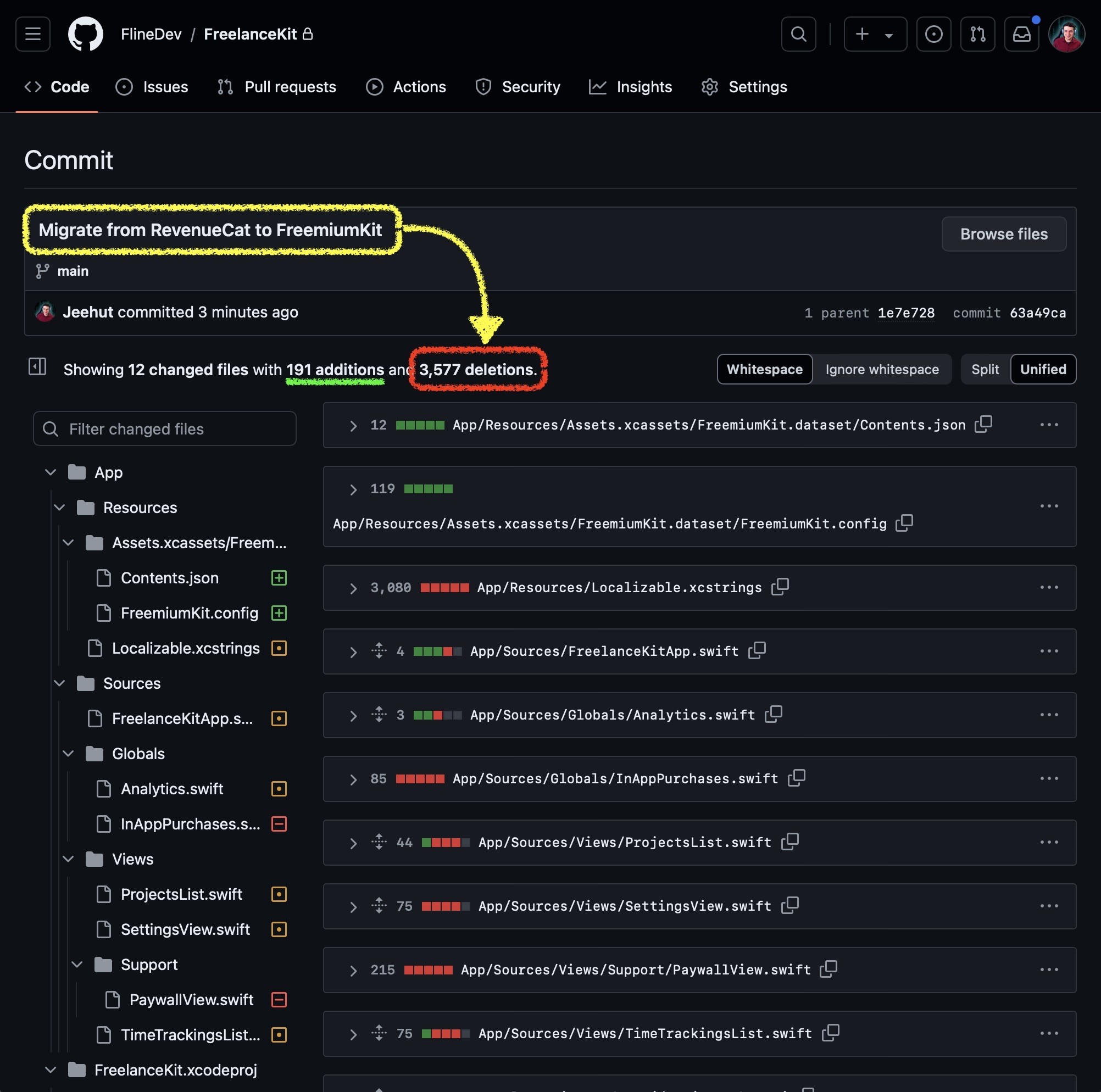Open the Settings tab
Screen dimensions: 1101x1092
pos(744,87)
